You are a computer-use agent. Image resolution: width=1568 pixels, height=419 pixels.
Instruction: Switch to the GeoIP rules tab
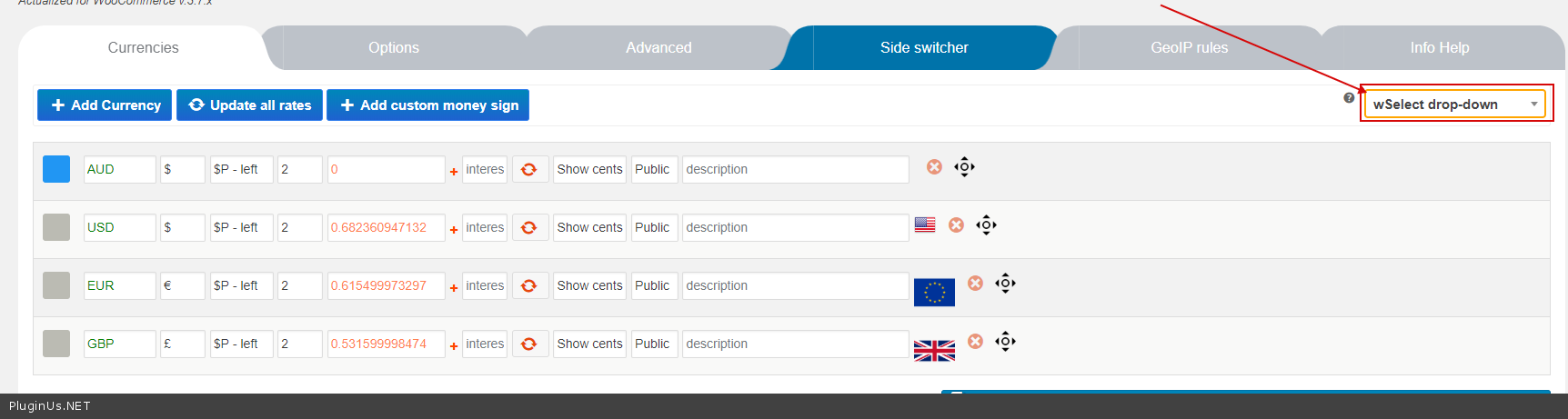pos(1189,48)
